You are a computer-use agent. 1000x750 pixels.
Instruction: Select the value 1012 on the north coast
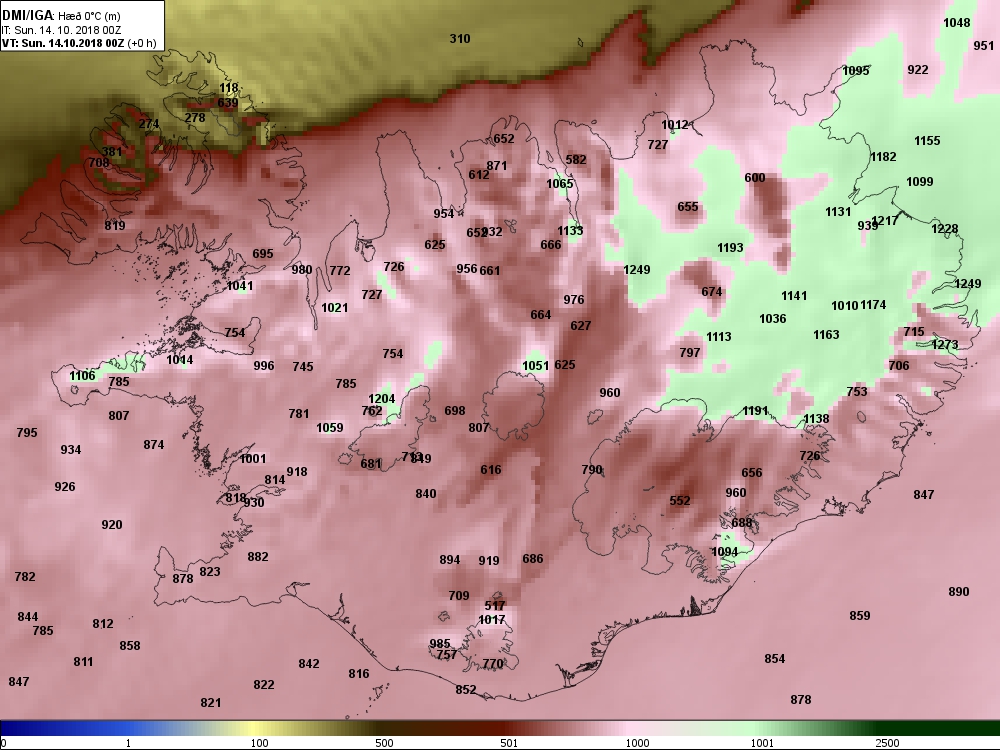674,125
